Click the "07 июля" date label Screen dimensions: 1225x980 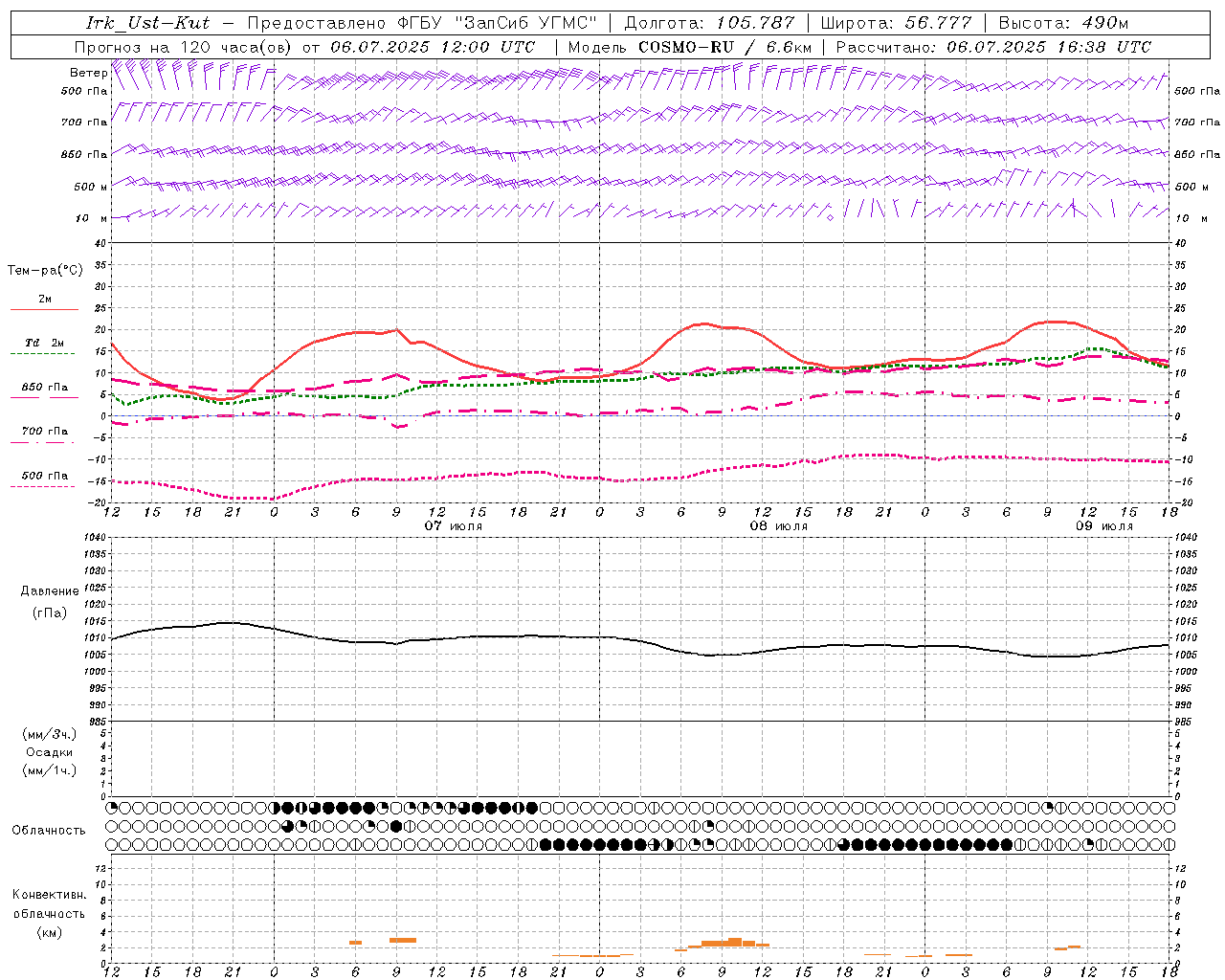click(454, 526)
